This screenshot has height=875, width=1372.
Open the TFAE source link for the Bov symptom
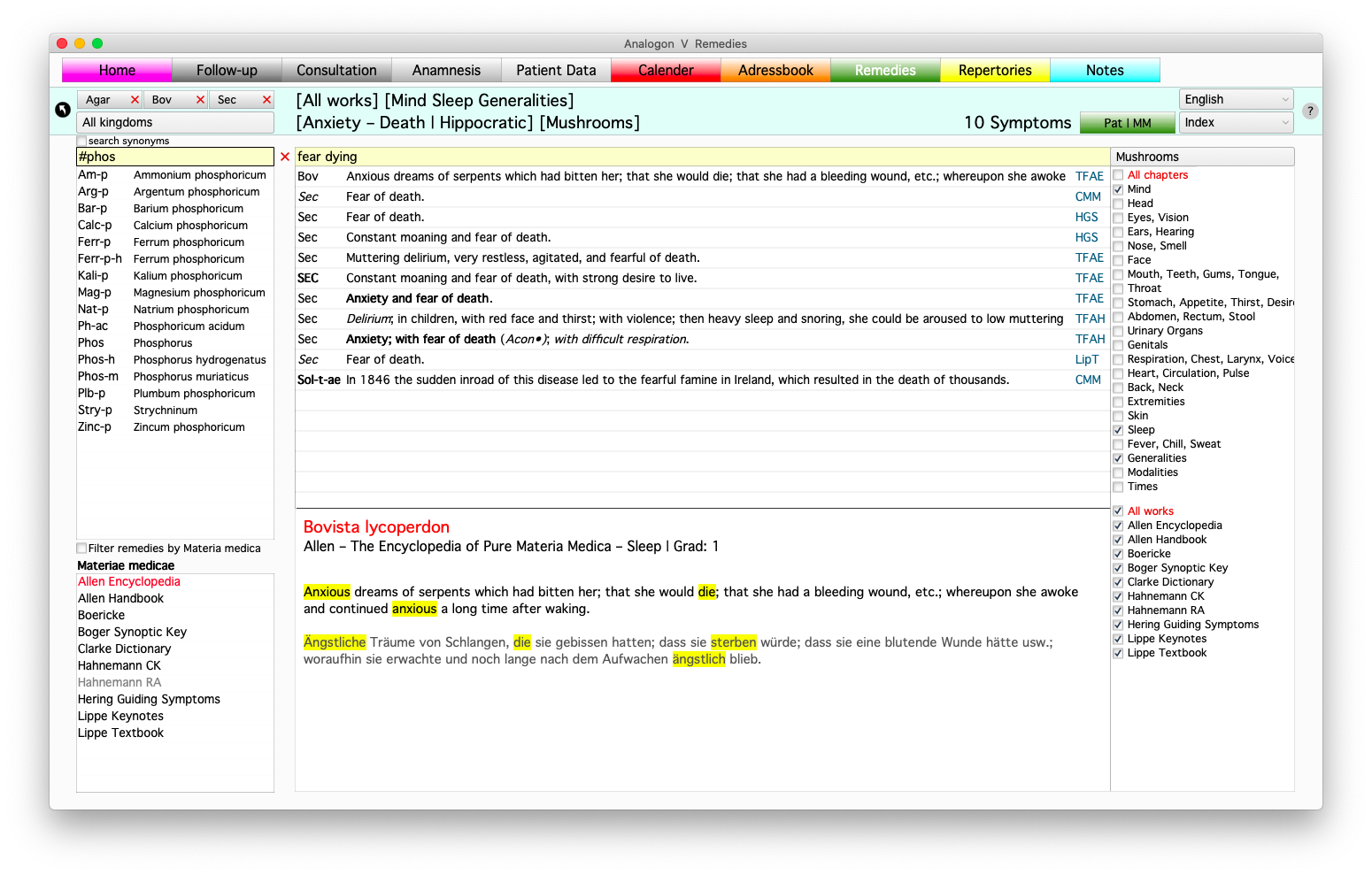pyautogui.click(x=1089, y=177)
